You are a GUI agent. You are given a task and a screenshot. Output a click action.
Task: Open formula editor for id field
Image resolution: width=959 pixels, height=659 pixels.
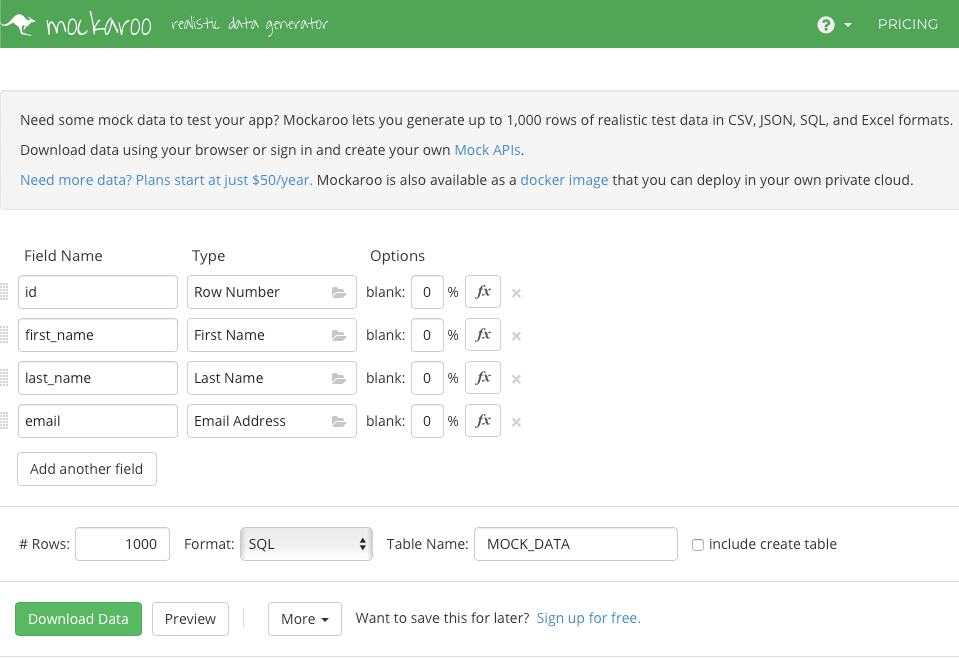tap(483, 292)
